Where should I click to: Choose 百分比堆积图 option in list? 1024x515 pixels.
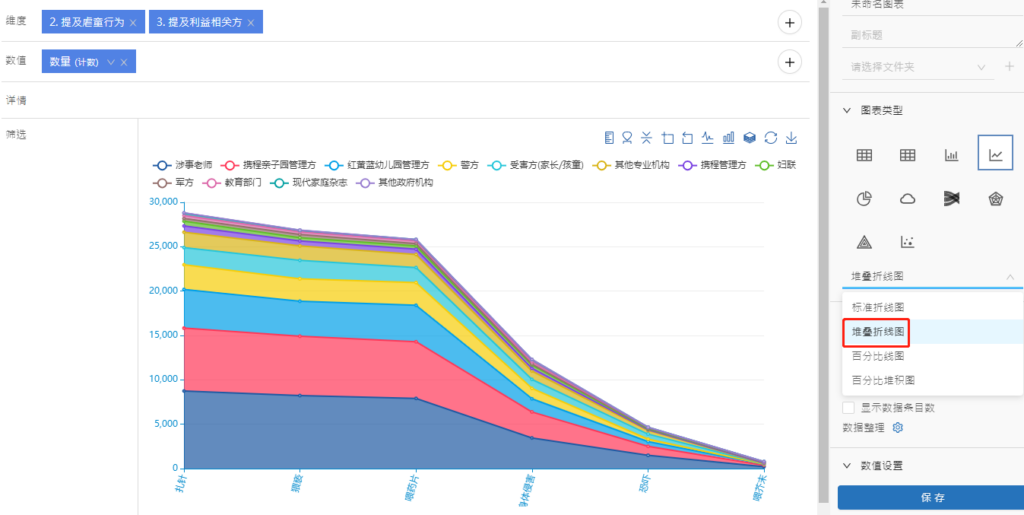[883, 380]
